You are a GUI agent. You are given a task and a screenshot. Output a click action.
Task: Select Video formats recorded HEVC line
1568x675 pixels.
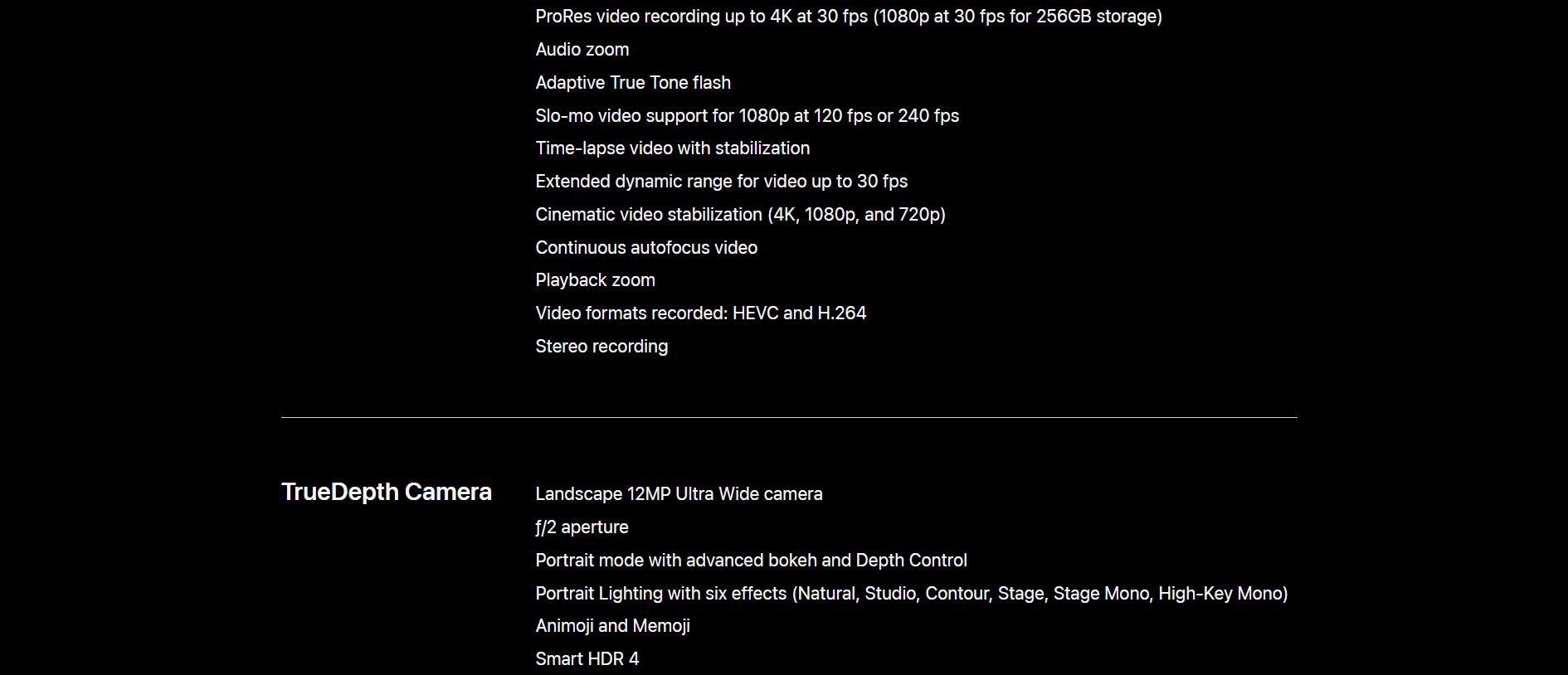[701, 313]
